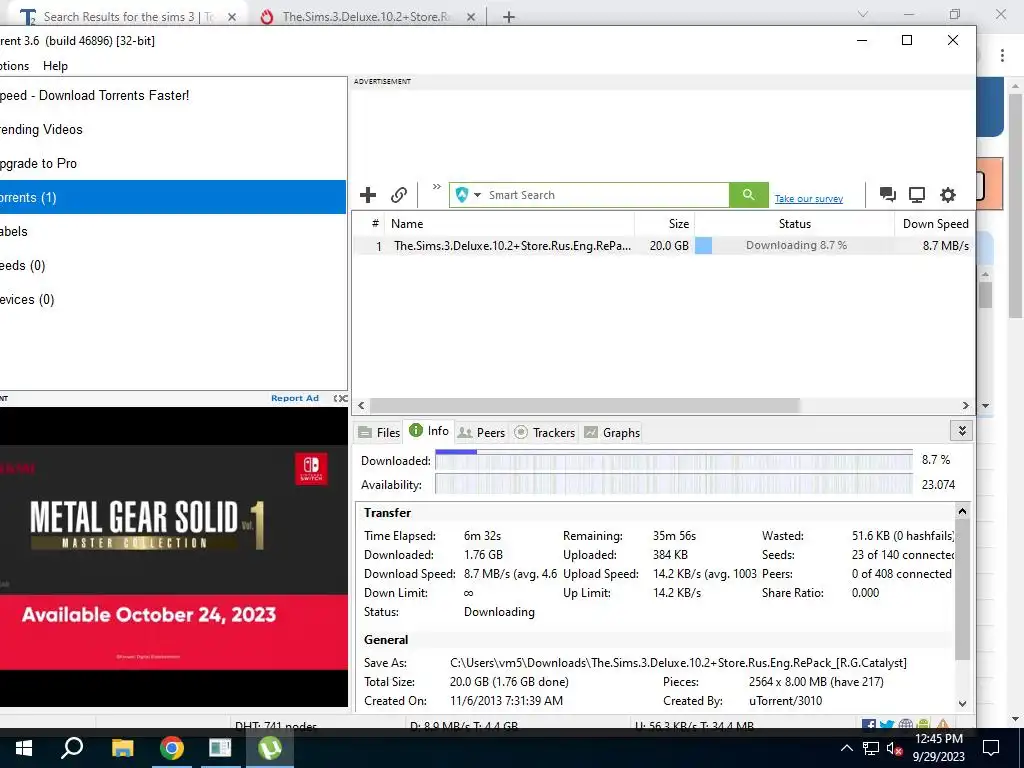Switch to the Graphs tab
The height and width of the screenshot is (768, 1024).
[x=612, y=432]
